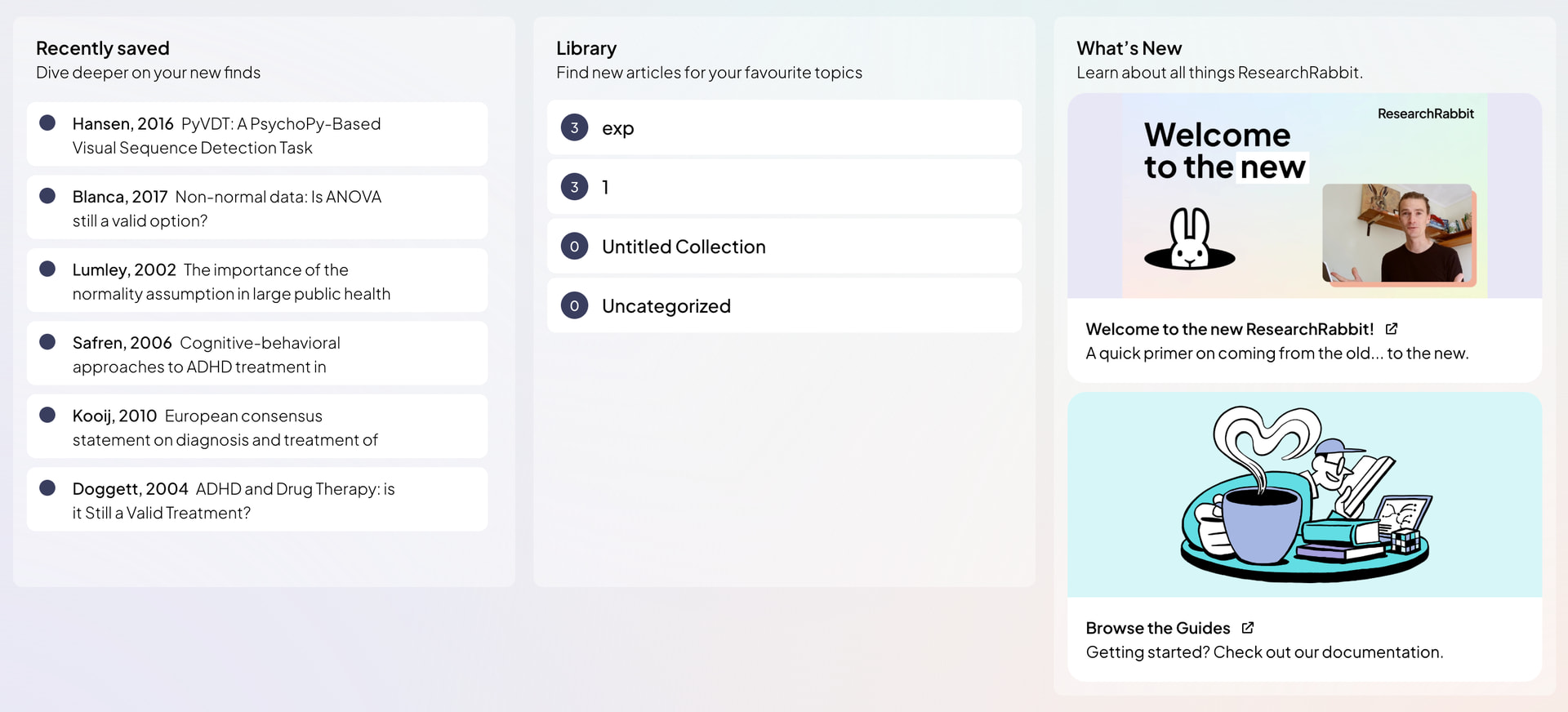Image resolution: width=1568 pixels, height=712 pixels.
Task: Click the zero badge on Uncategorized
Action: point(574,306)
